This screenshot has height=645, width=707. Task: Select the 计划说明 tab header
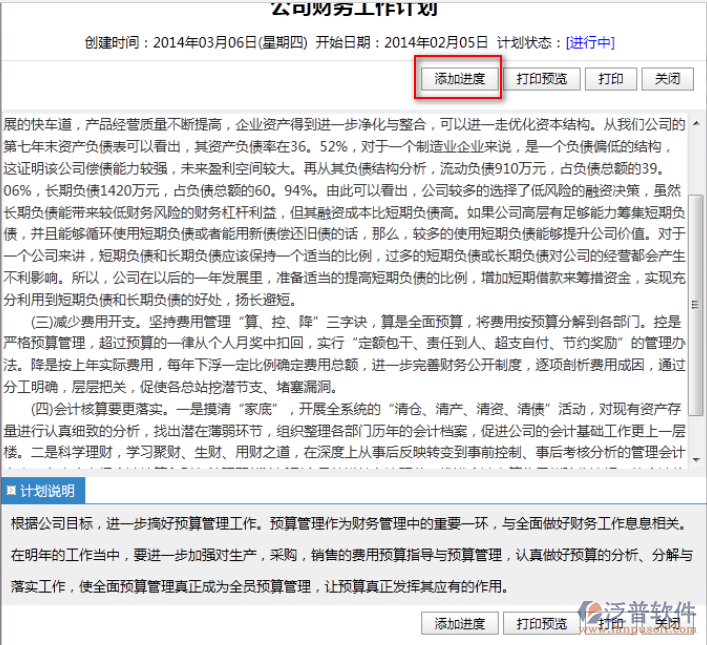(46, 490)
